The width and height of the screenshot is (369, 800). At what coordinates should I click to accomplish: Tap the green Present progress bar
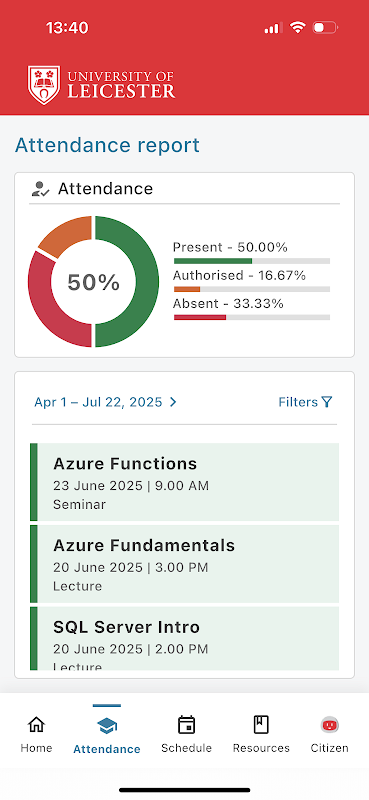[213, 261]
